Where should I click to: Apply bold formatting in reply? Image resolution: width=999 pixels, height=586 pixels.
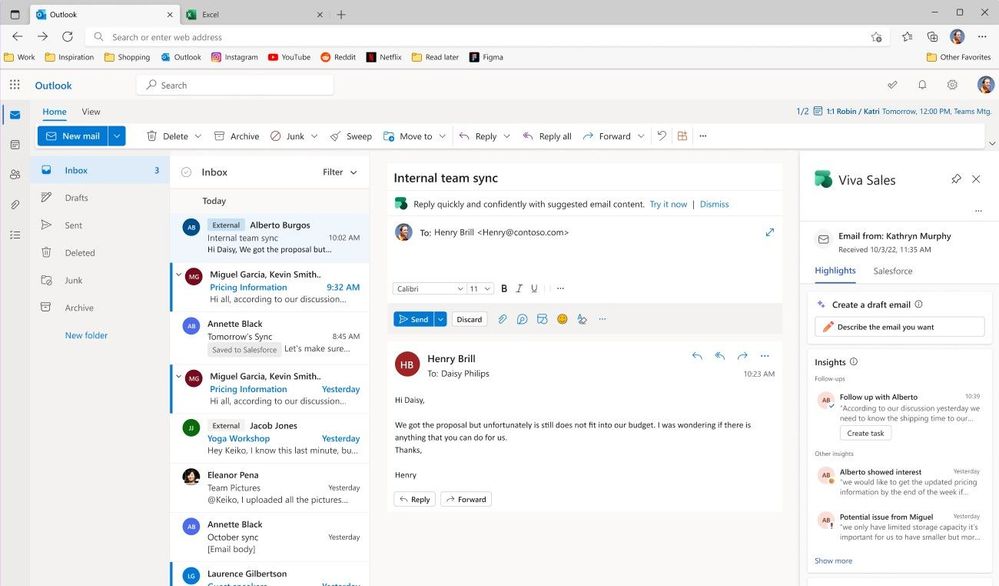(504, 289)
